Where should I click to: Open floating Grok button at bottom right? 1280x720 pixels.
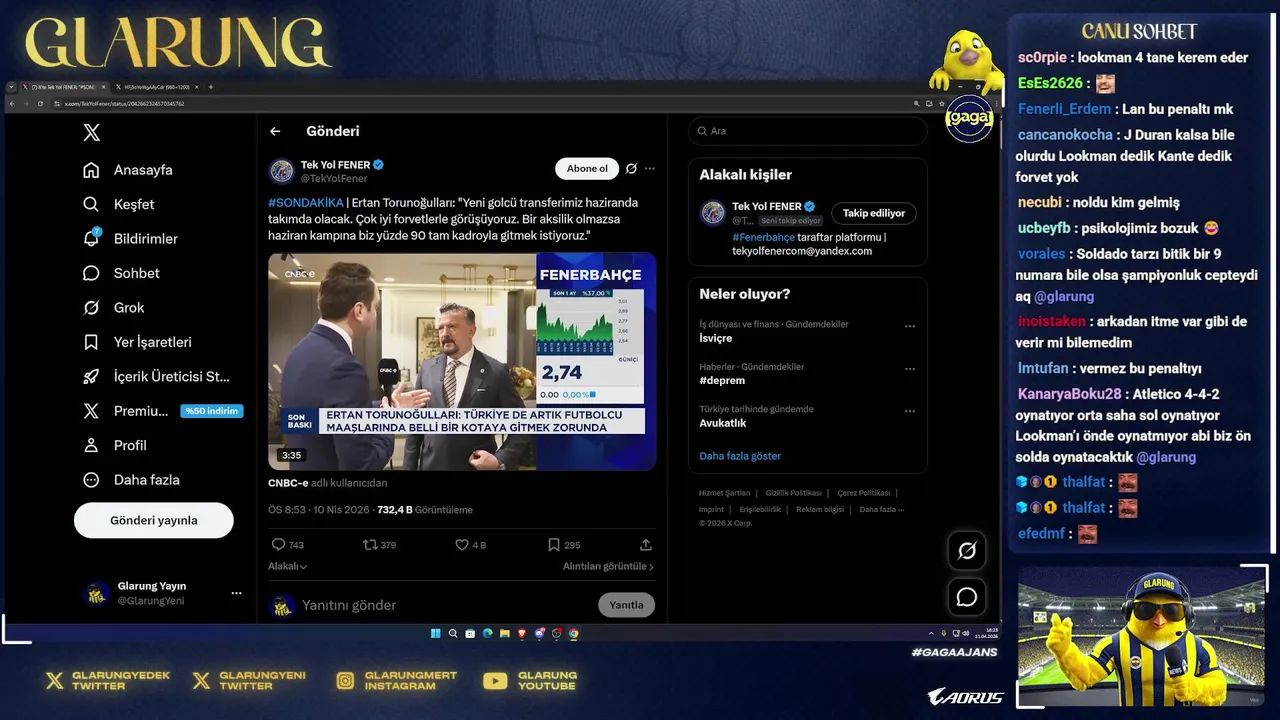[x=967, y=550]
